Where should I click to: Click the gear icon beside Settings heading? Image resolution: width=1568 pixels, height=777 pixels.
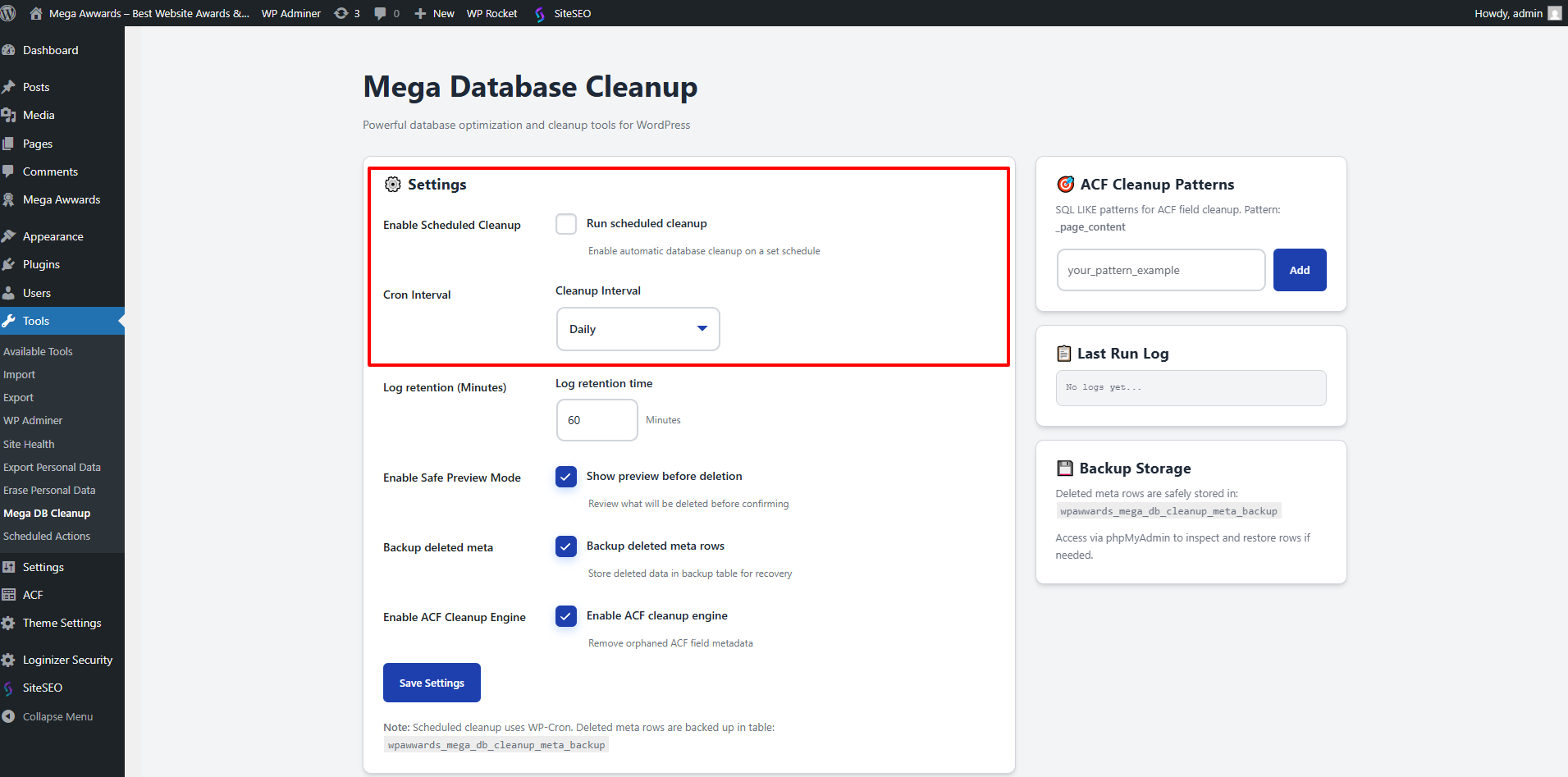click(x=392, y=184)
